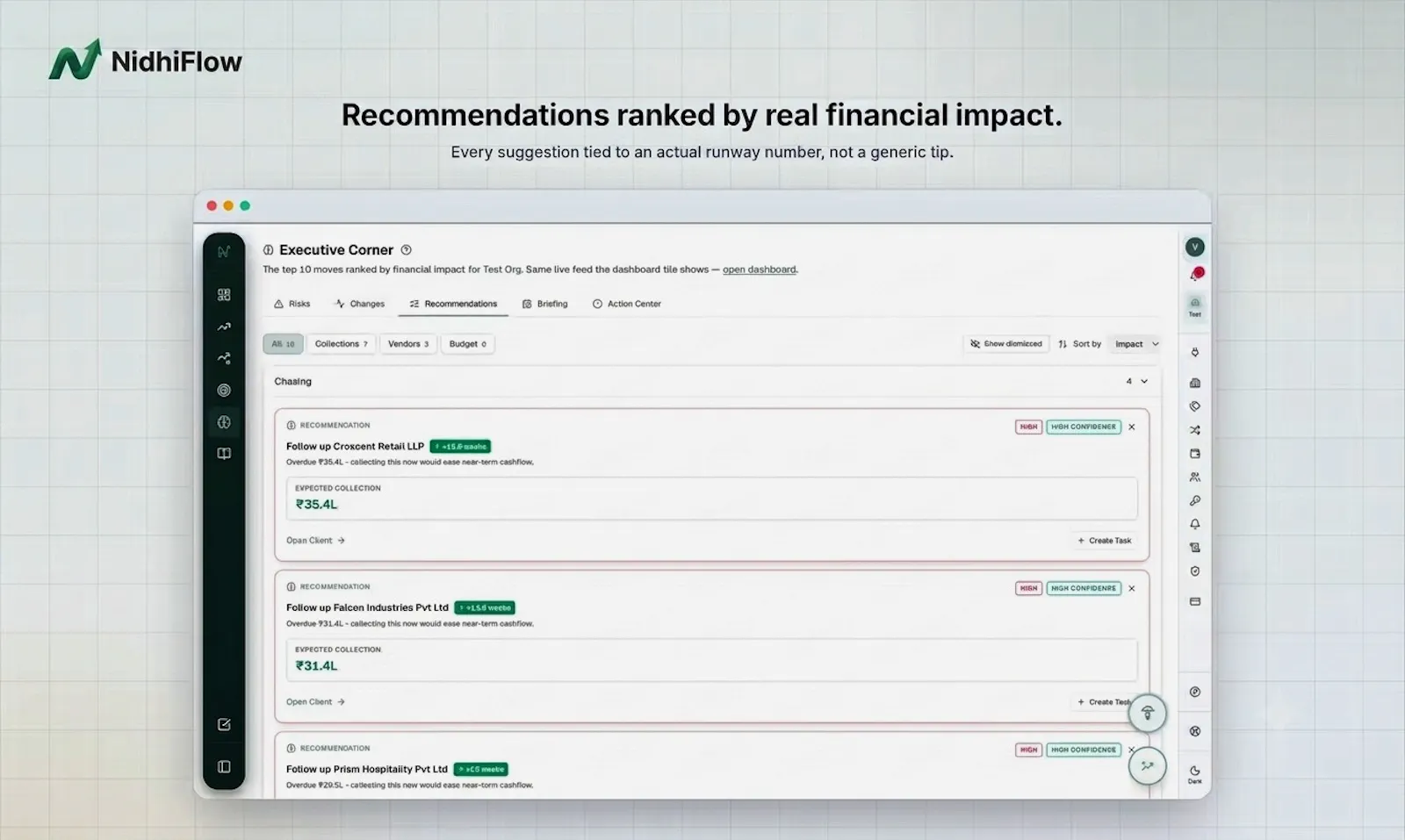Click the bell icon in right rail
The height and width of the screenshot is (840, 1405).
[x=1194, y=524]
